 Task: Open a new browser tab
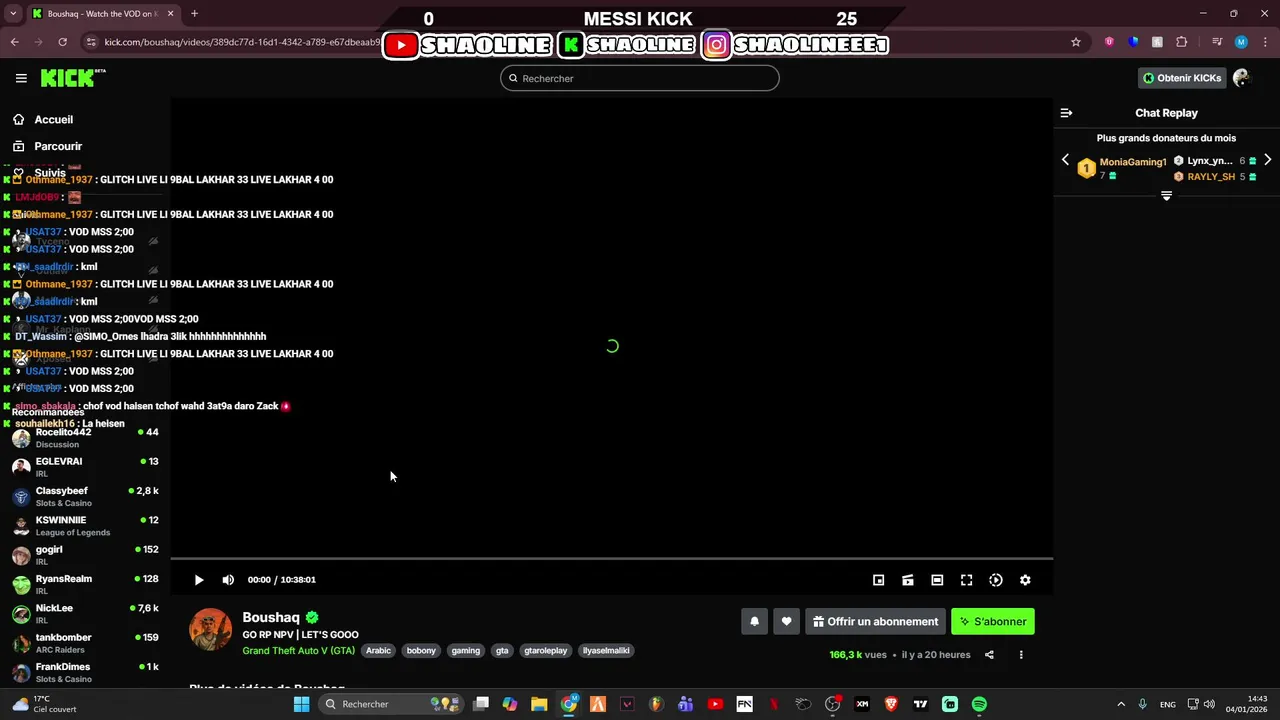pos(194,14)
